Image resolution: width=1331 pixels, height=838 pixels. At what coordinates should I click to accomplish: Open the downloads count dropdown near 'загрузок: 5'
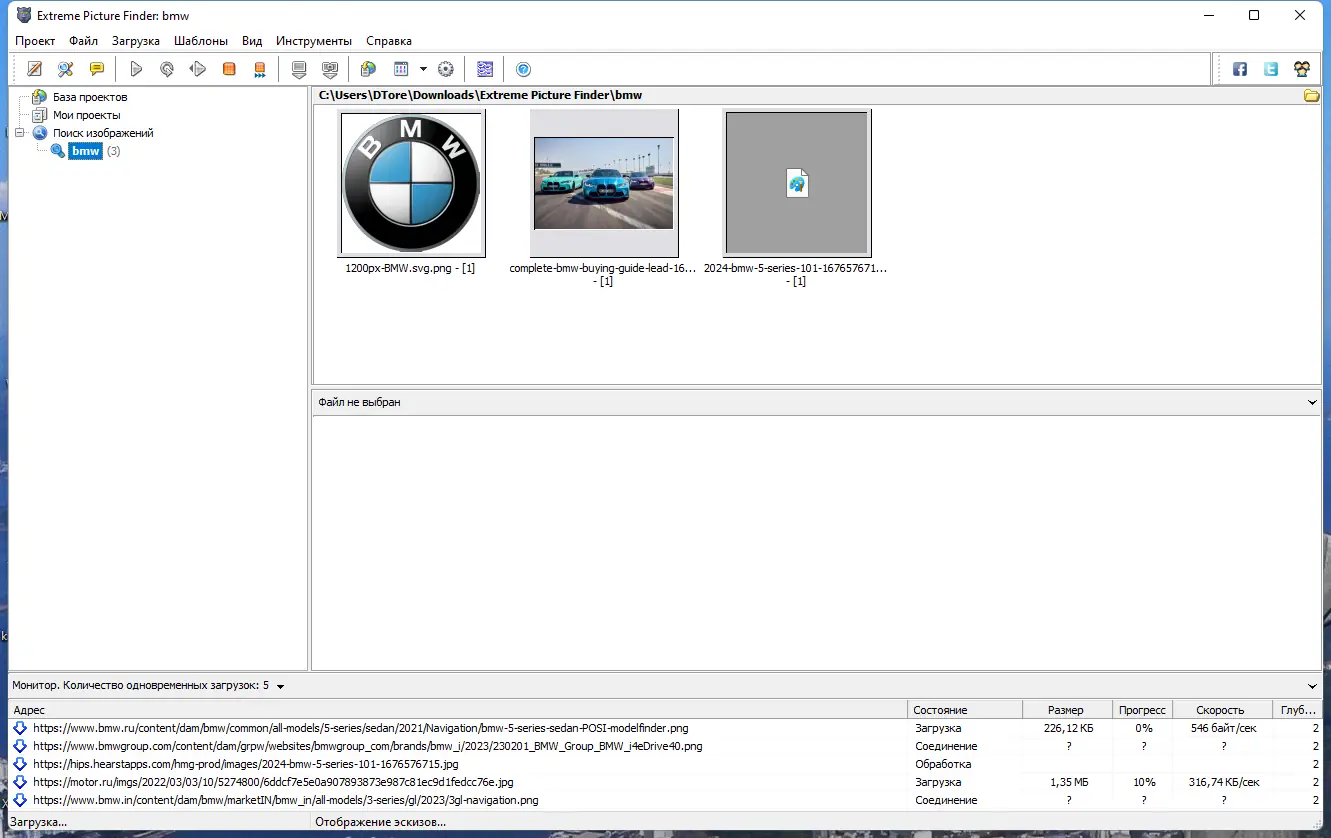[x=281, y=686]
